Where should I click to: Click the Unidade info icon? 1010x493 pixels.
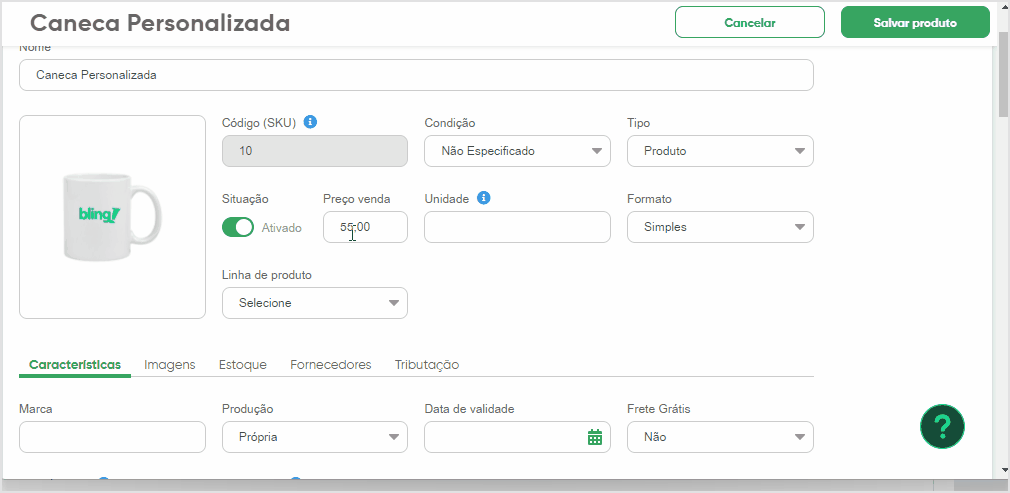point(484,198)
